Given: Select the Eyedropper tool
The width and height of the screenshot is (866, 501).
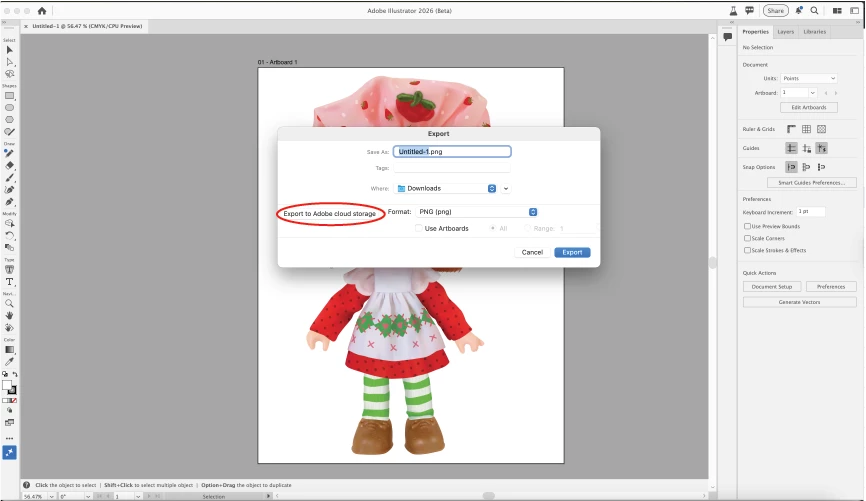Looking at the screenshot, I should point(9,362).
